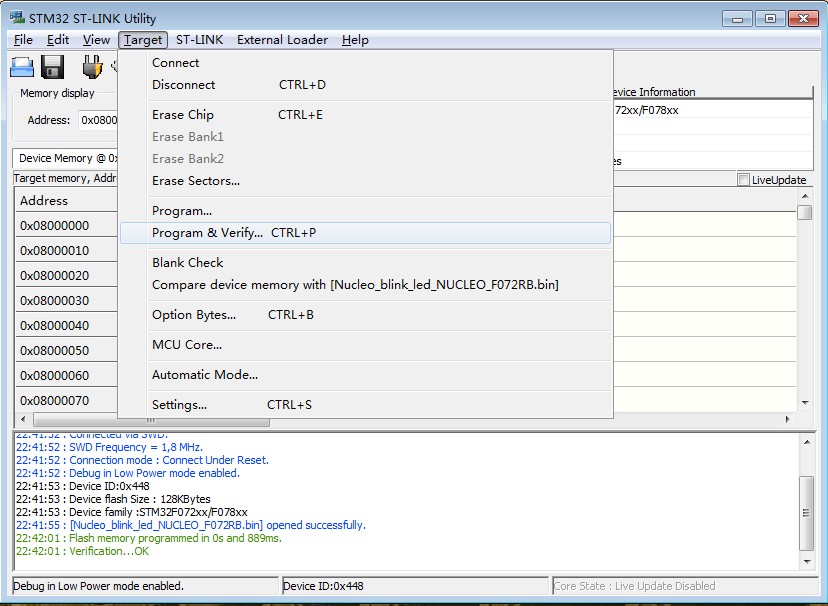
Task: Select address row 0x08000030
Action: pyautogui.click(x=65, y=300)
